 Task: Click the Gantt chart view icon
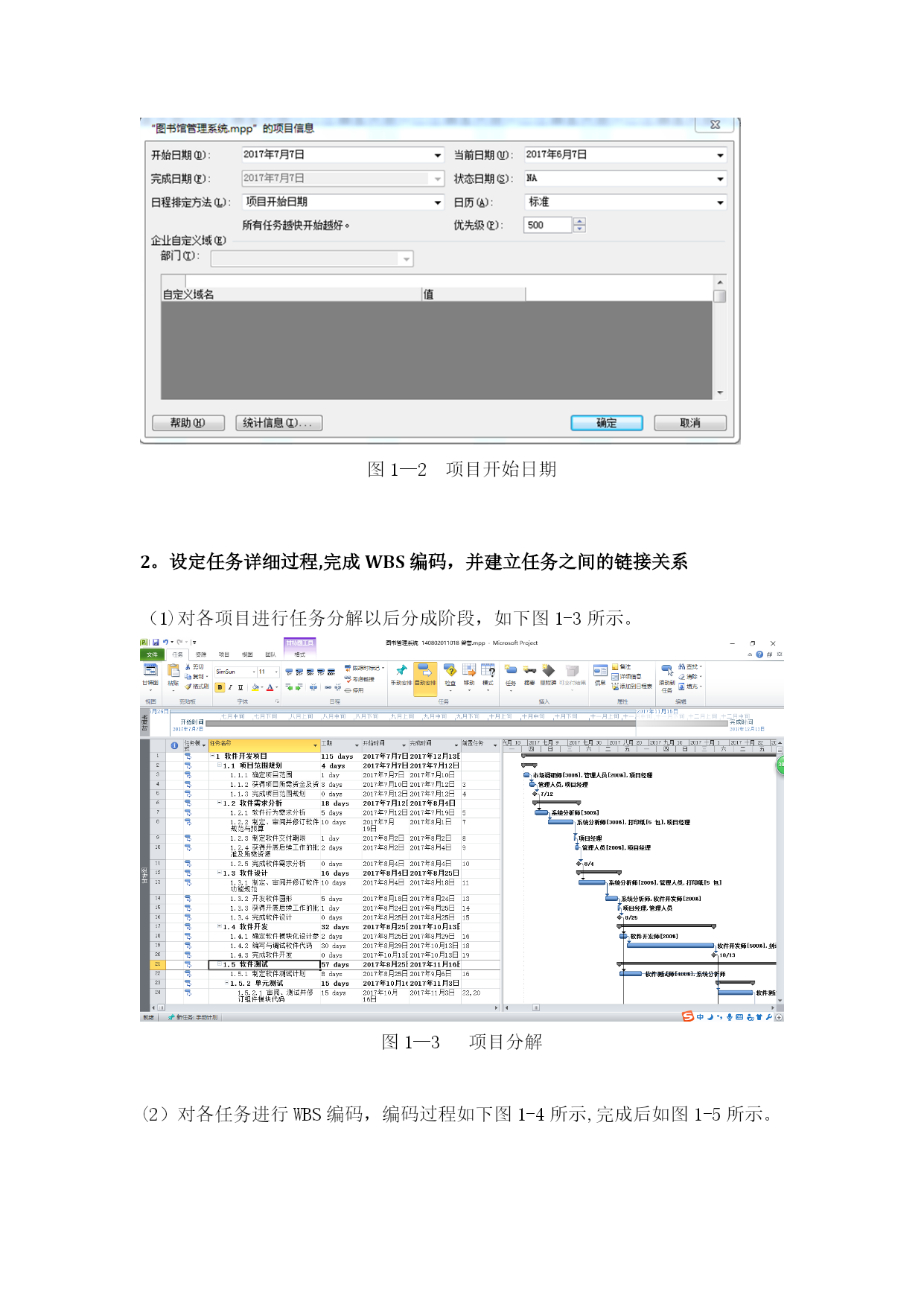pyautogui.click(x=150, y=669)
